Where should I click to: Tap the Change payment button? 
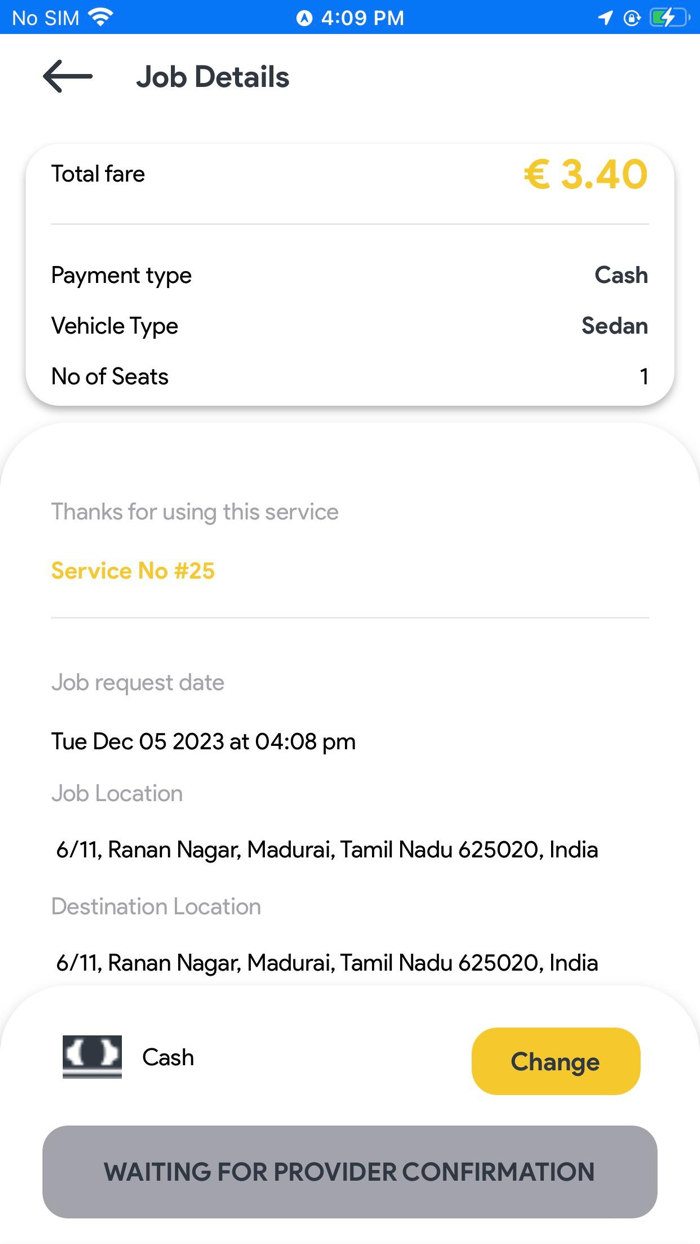[556, 1061]
